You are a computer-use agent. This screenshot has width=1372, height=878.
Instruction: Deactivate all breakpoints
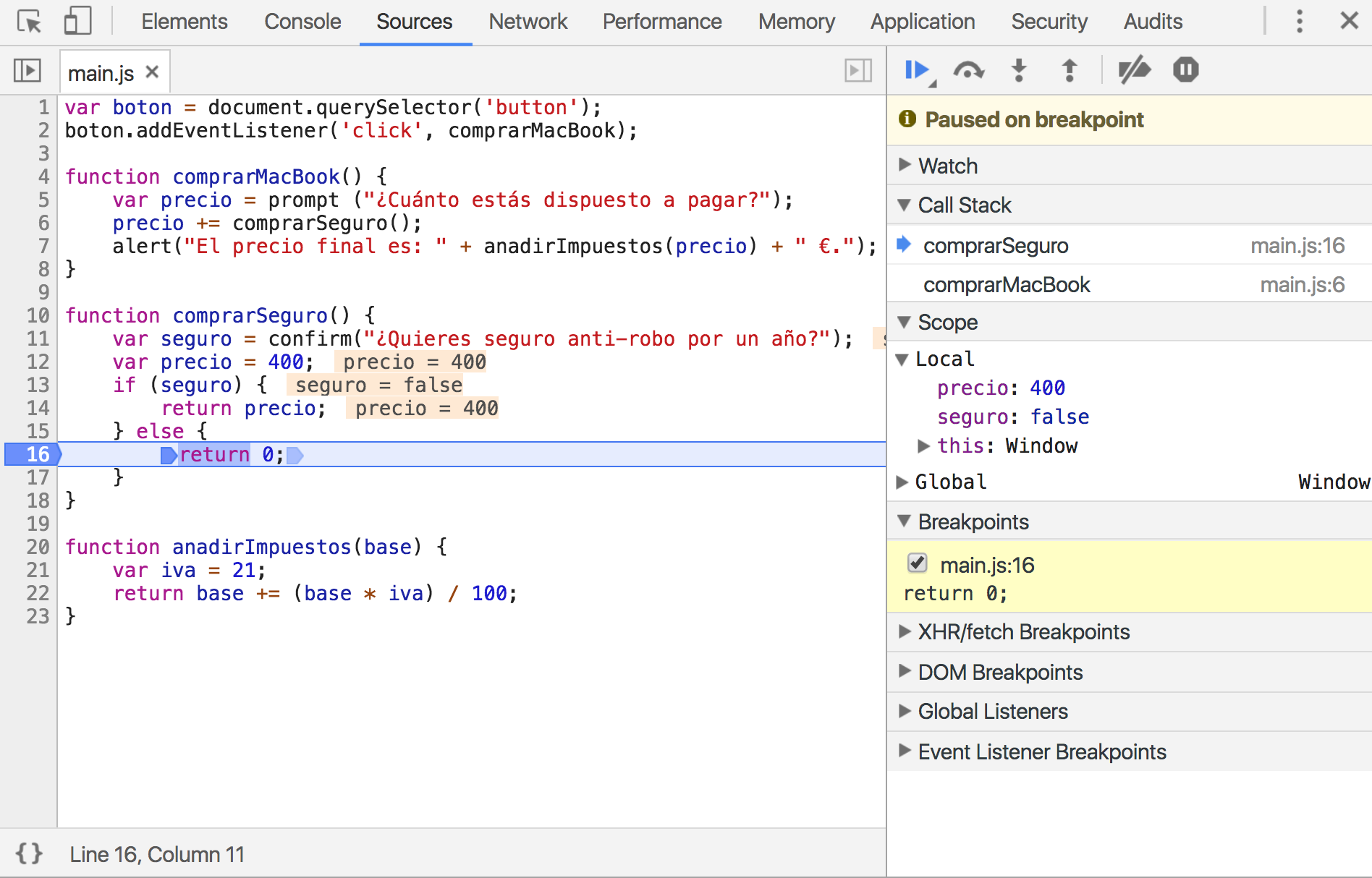pos(1134,70)
